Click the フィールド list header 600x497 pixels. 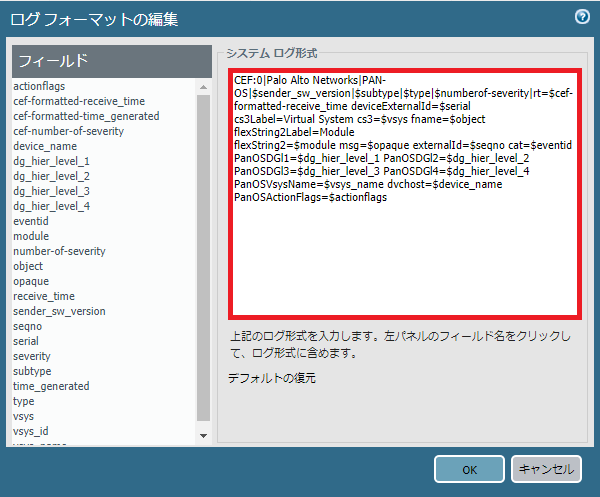pos(112,61)
